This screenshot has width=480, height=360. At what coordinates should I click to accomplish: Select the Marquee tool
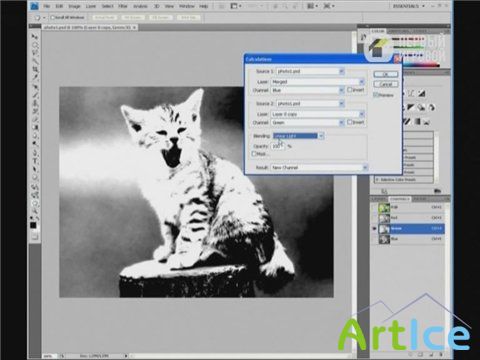tap(35, 45)
